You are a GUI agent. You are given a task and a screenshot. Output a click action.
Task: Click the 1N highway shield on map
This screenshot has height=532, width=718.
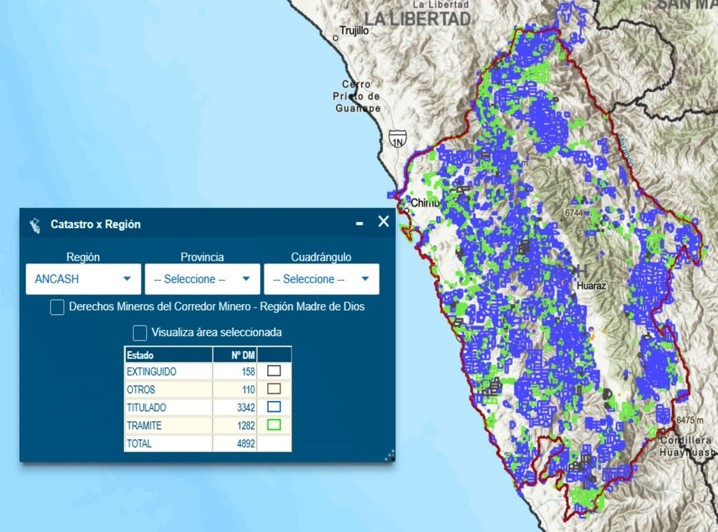click(397, 143)
